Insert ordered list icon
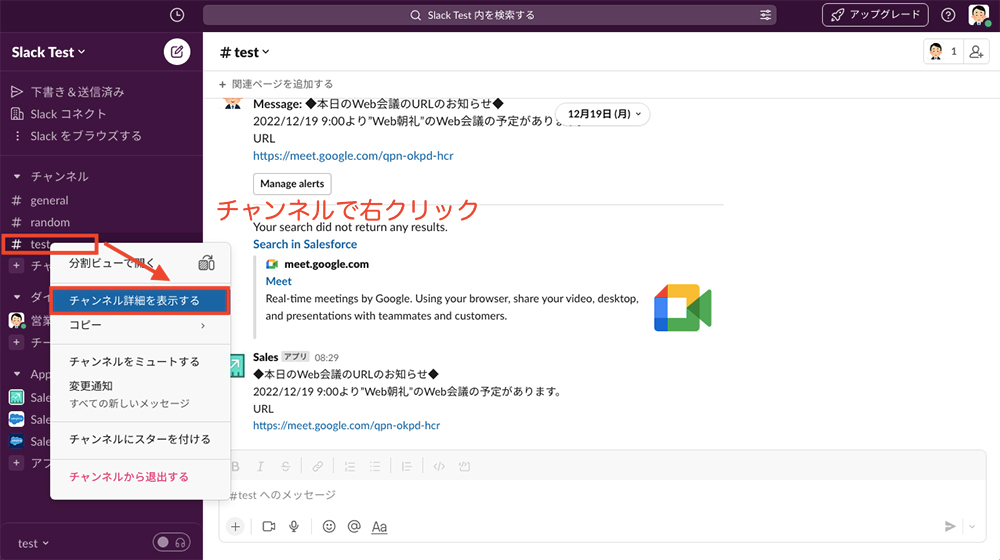The image size is (1000, 560). [x=349, y=466]
